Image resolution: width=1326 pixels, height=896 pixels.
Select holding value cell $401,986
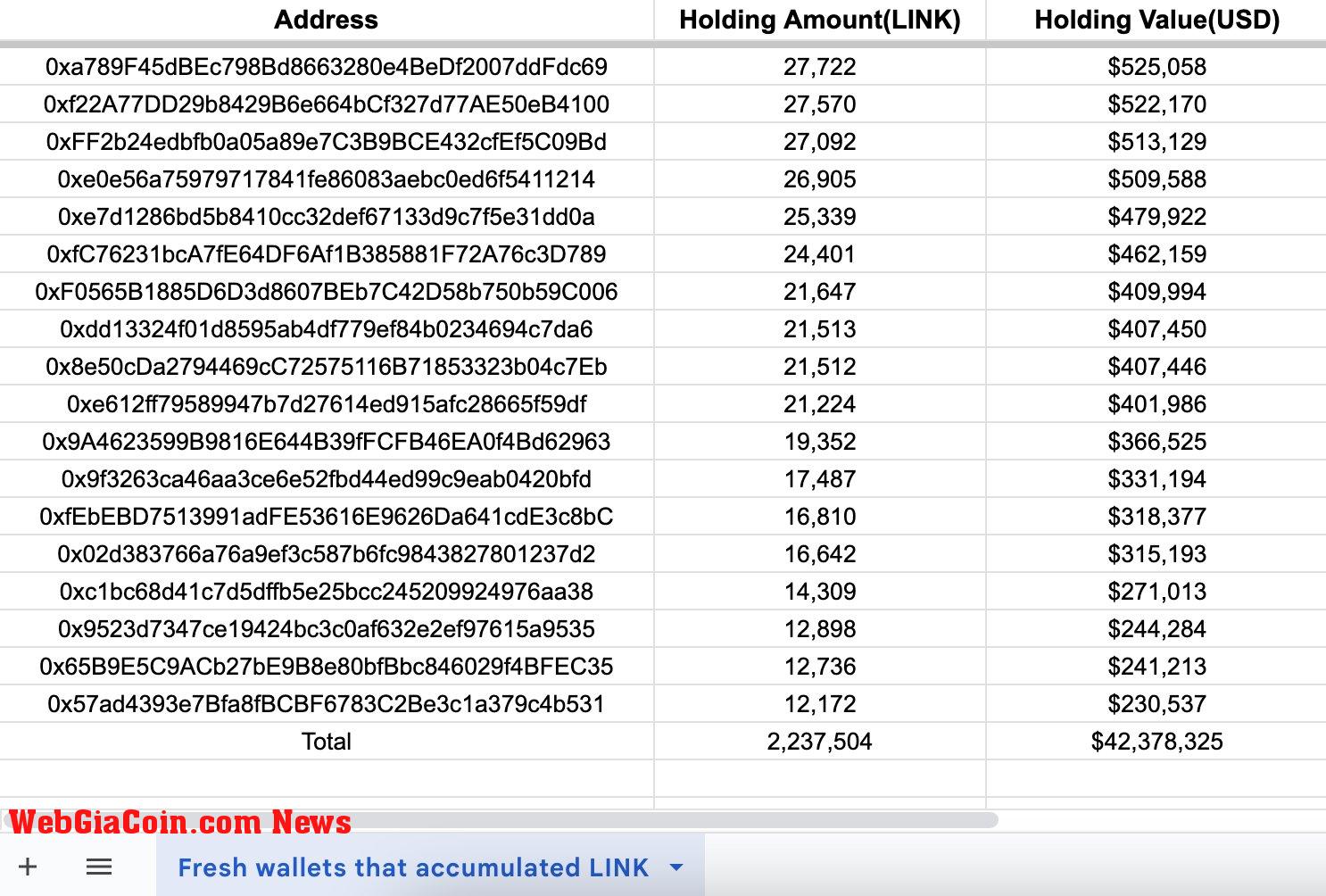click(x=1156, y=404)
